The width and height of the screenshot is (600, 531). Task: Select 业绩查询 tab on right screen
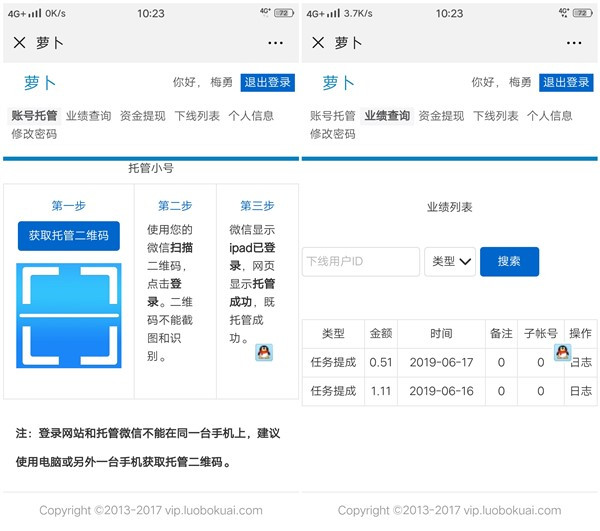pos(387,116)
